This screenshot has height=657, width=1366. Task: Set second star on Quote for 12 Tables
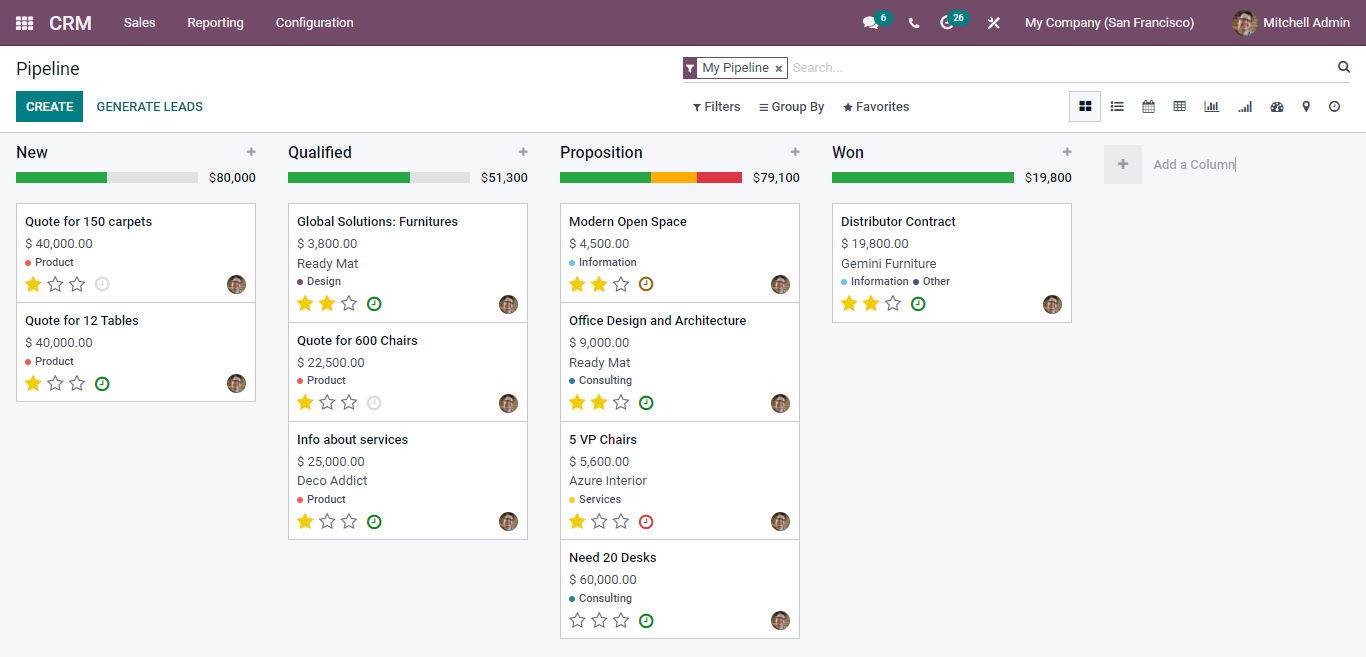(x=55, y=383)
